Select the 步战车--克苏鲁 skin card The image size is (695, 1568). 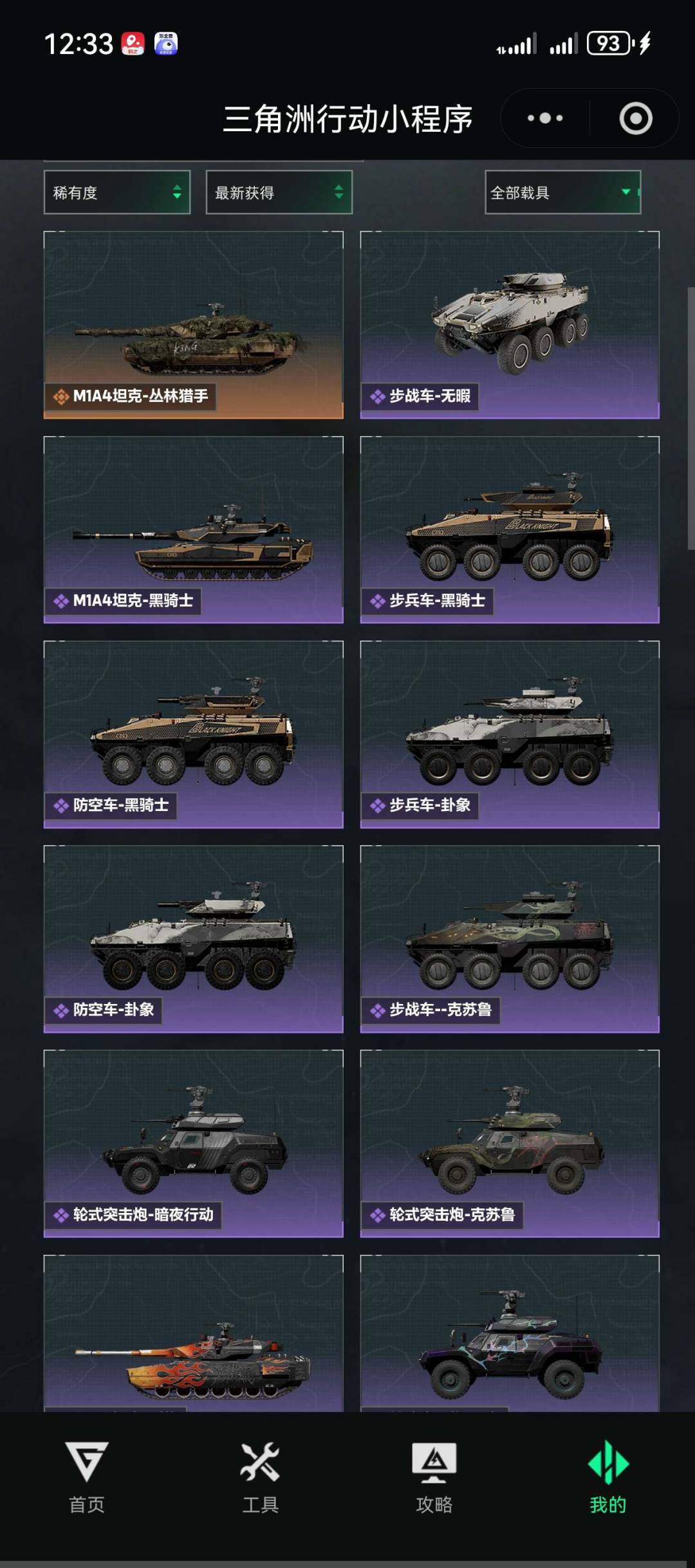510,939
